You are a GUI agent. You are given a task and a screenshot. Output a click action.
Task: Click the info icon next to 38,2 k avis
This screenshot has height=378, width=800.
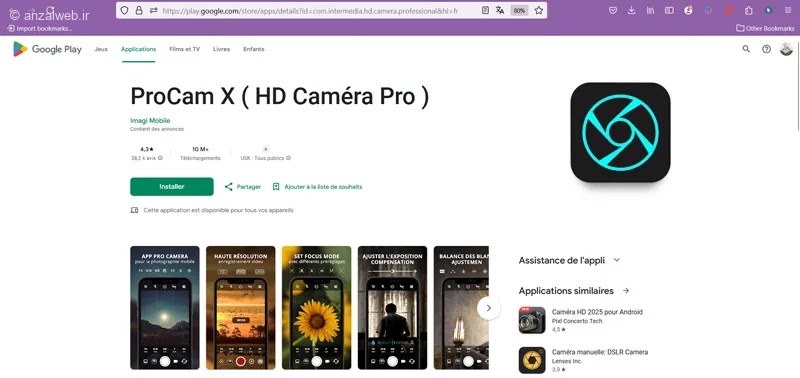160,158
